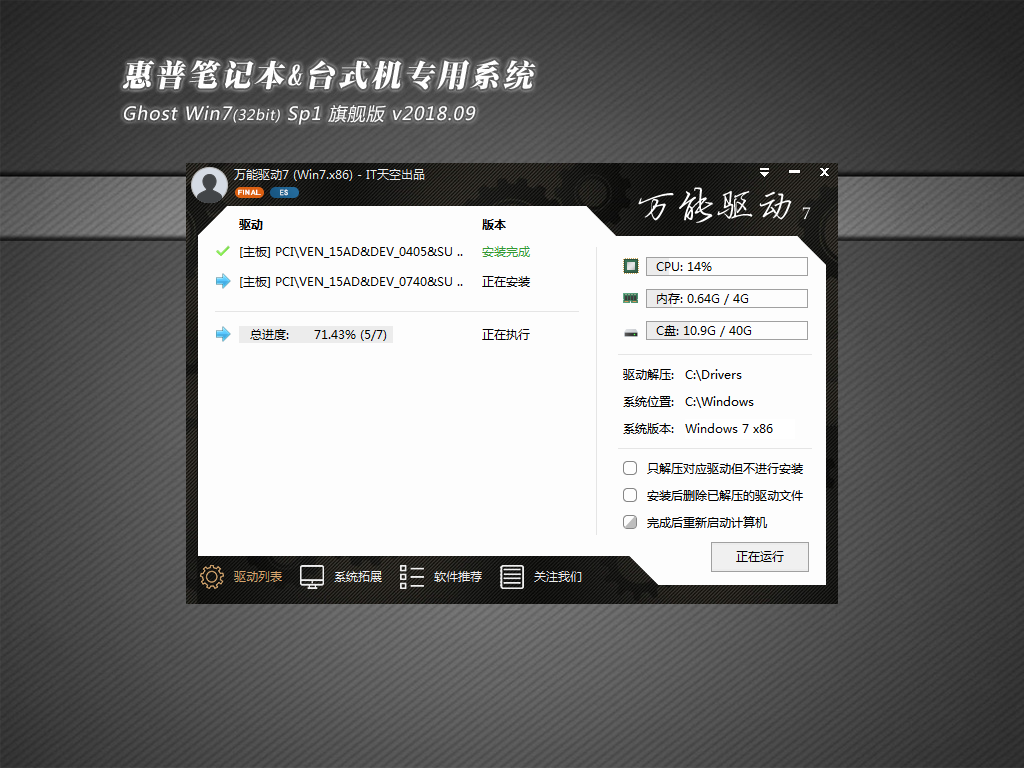Click the 正在运行 button
The height and width of the screenshot is (768, 1024).
click(759, 557)
